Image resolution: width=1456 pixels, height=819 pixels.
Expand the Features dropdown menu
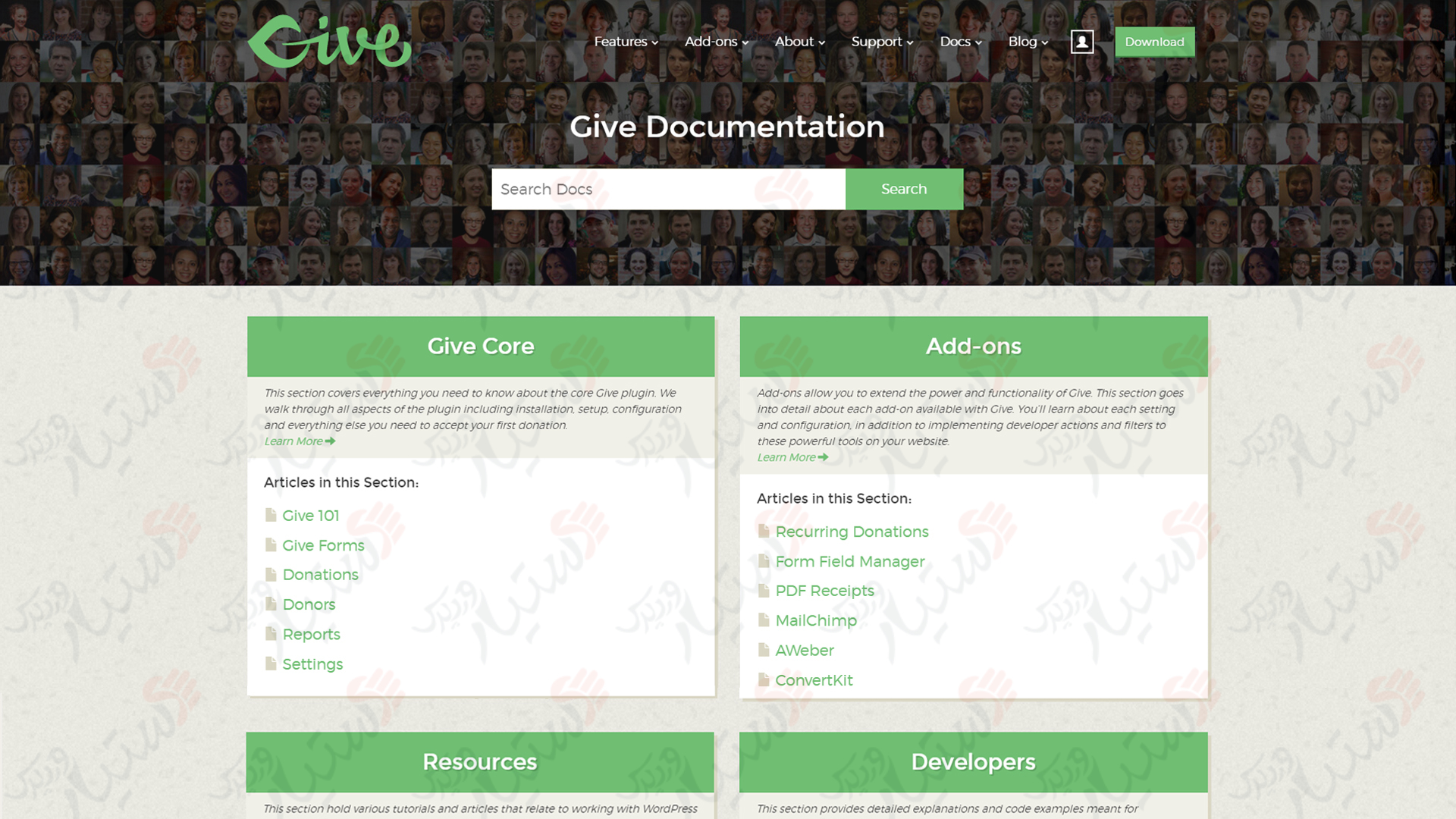pos(626,41)
